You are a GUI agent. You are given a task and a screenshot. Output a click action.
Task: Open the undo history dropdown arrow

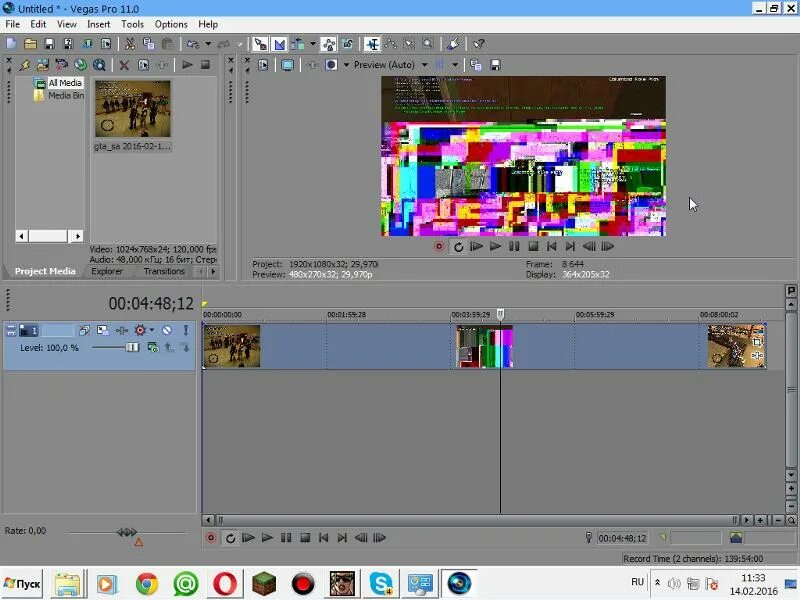tap(208, 44)
